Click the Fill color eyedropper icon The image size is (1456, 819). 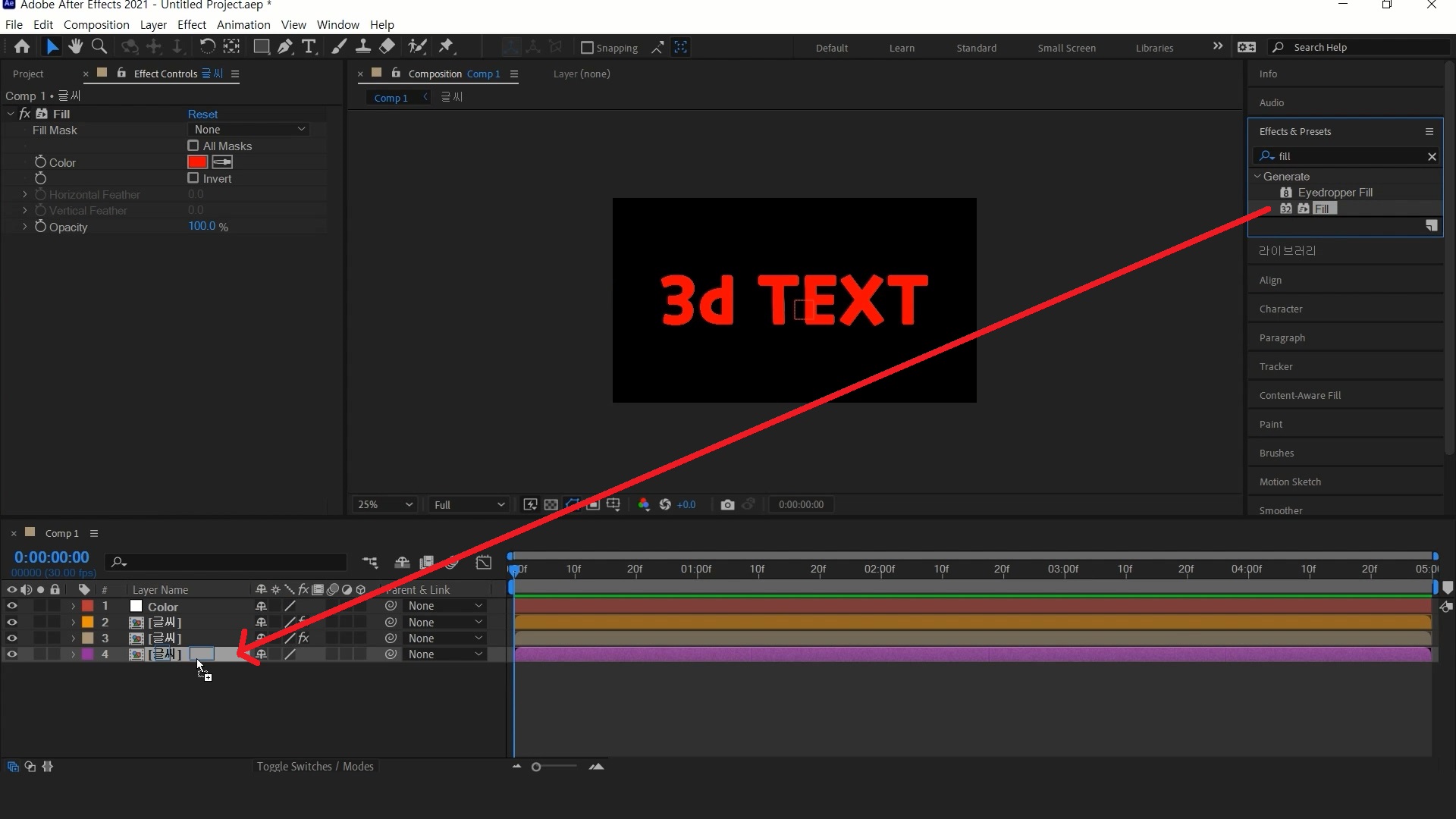click(222, 162)
